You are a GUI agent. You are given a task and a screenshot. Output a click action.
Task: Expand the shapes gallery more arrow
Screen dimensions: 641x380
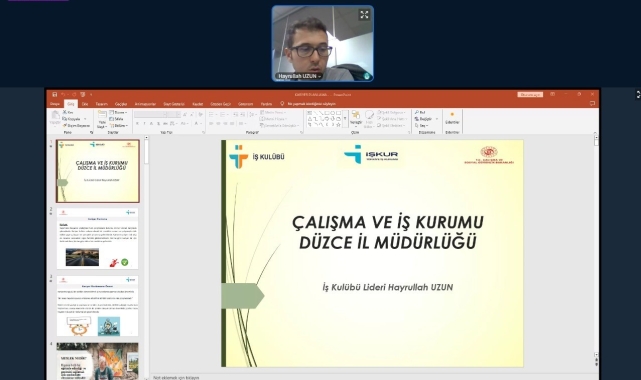coord(345,118)
